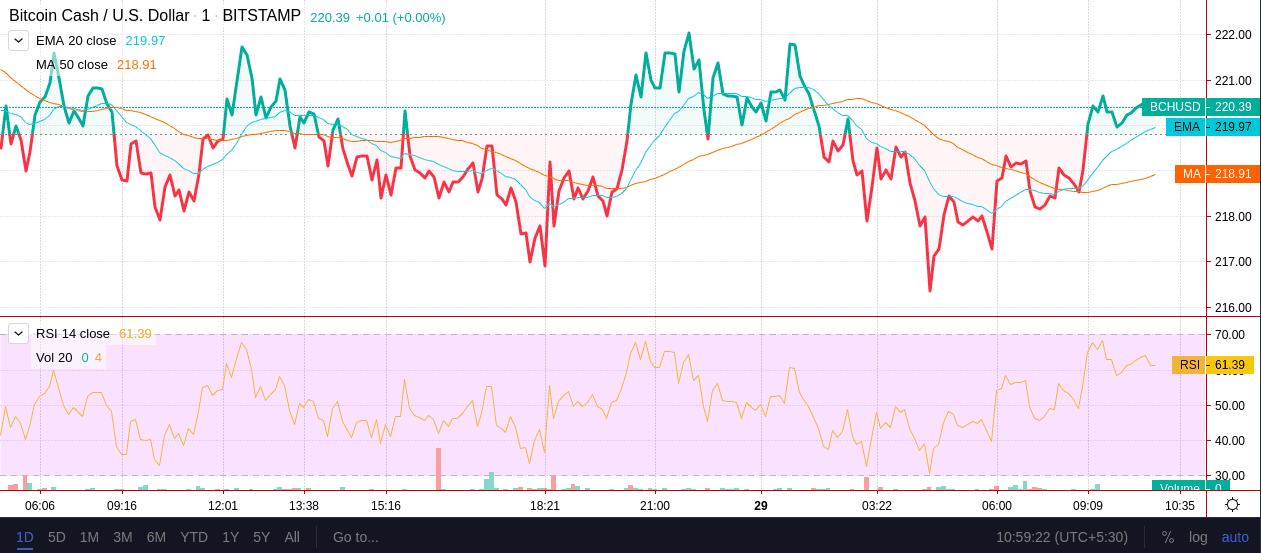Click the 222.00 price scale value
This screenshot has width=1261, height=553.
[x=1232, y=35]
